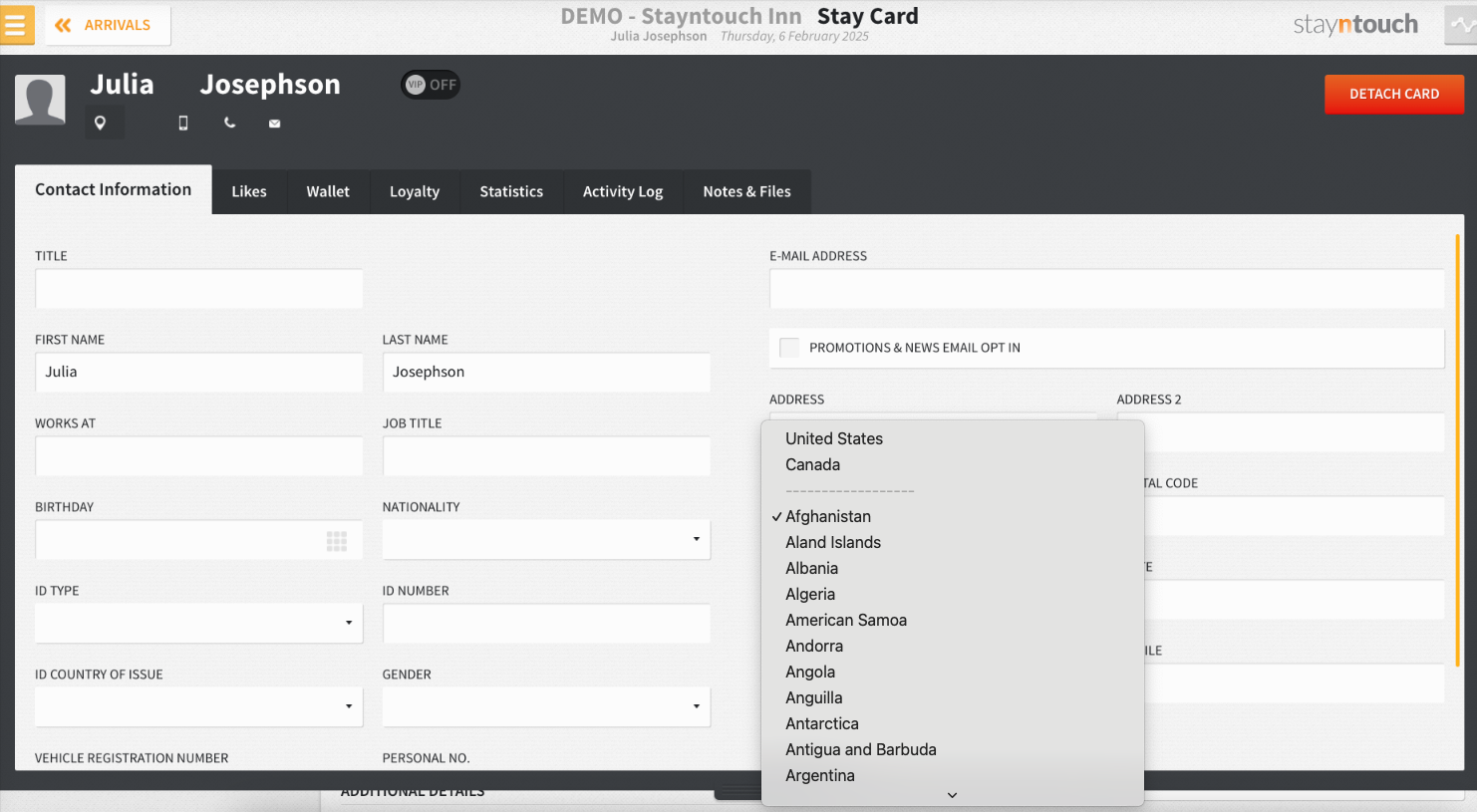Expand the ID Country of Issue dropdown
Screen dimensions: 1477x812
click(x=198, y=707)
